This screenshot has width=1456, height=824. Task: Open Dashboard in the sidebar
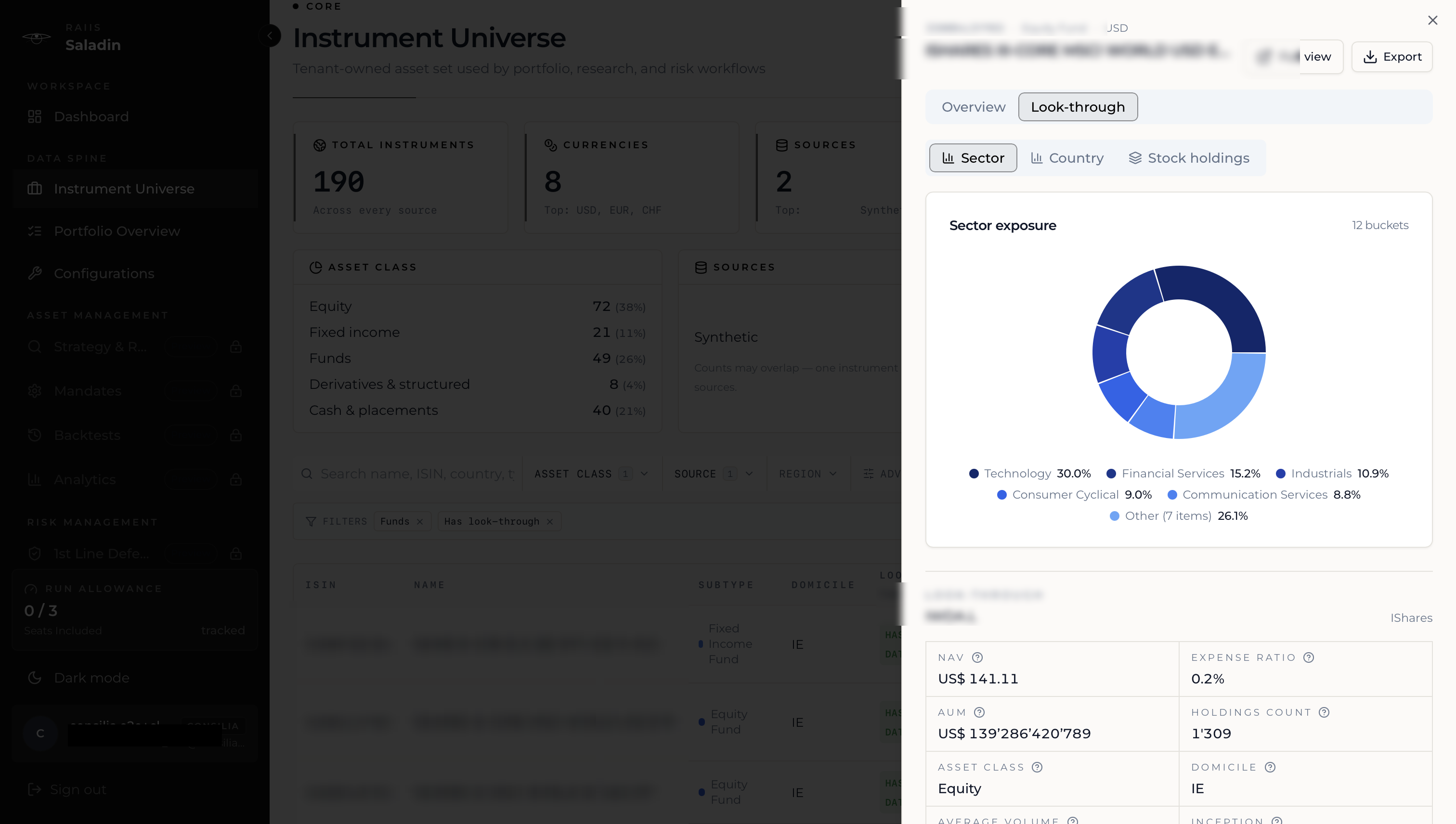[x=135, y=116]
